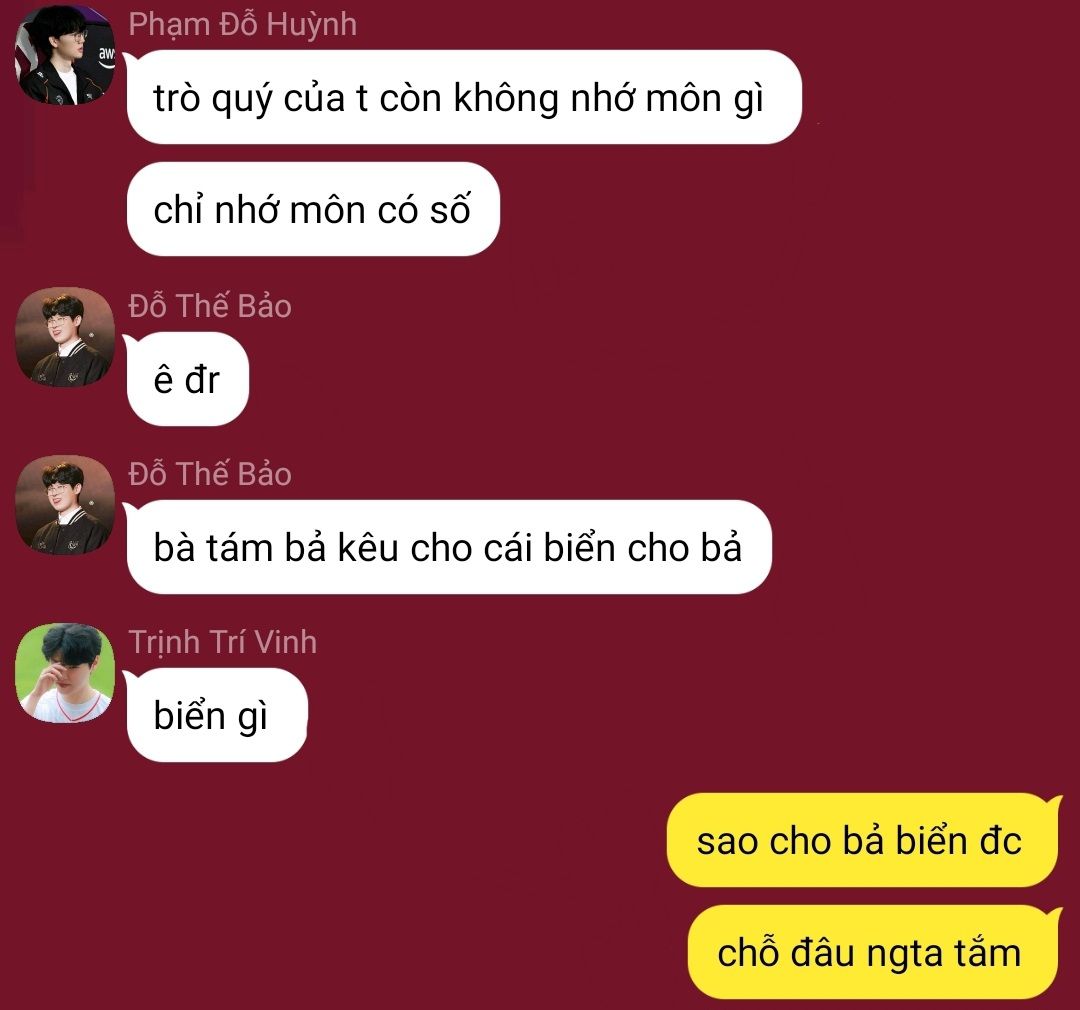Click the sender name Phạm Đỗ Huỳnh
The image size is (1080, 1010).
(242, 25)
